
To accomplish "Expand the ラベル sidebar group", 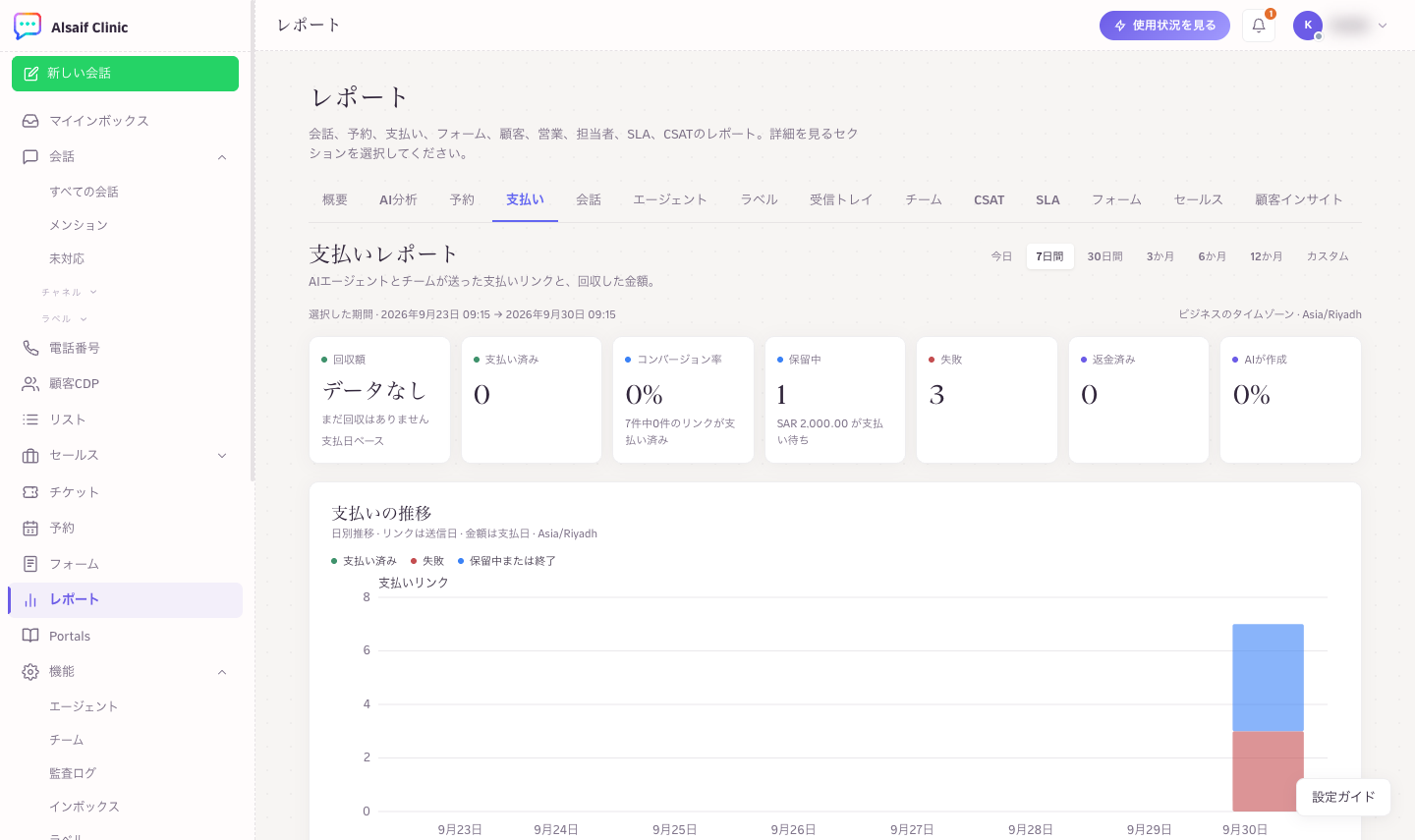I will click(84, 318).
